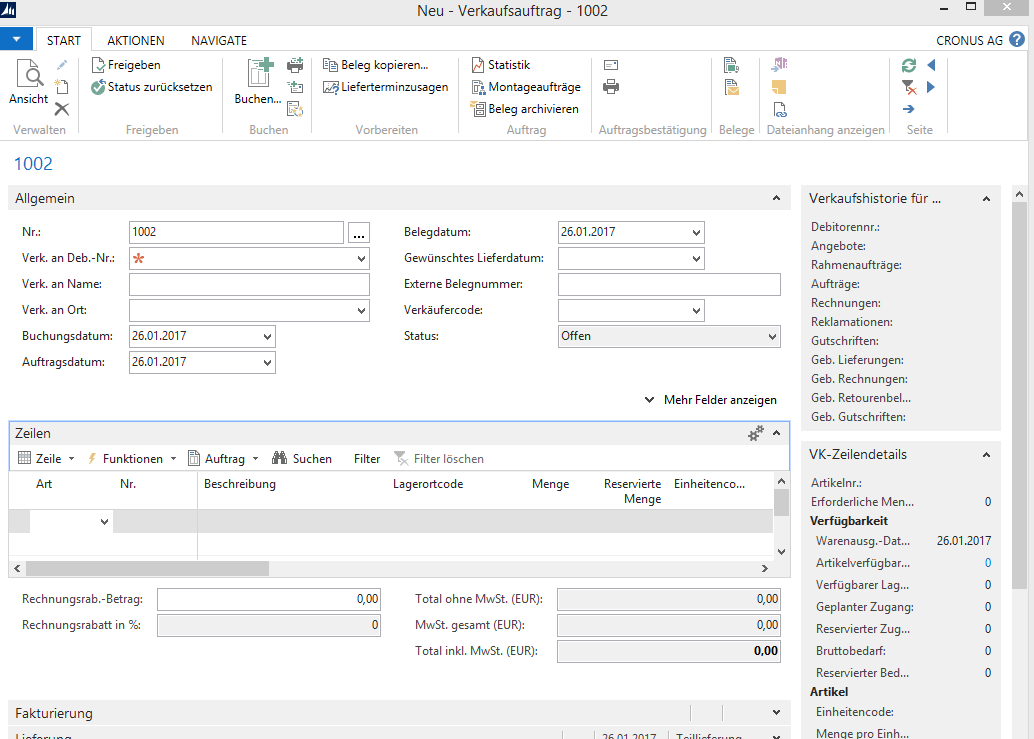Open the Funktionen menu

[132, 458]
